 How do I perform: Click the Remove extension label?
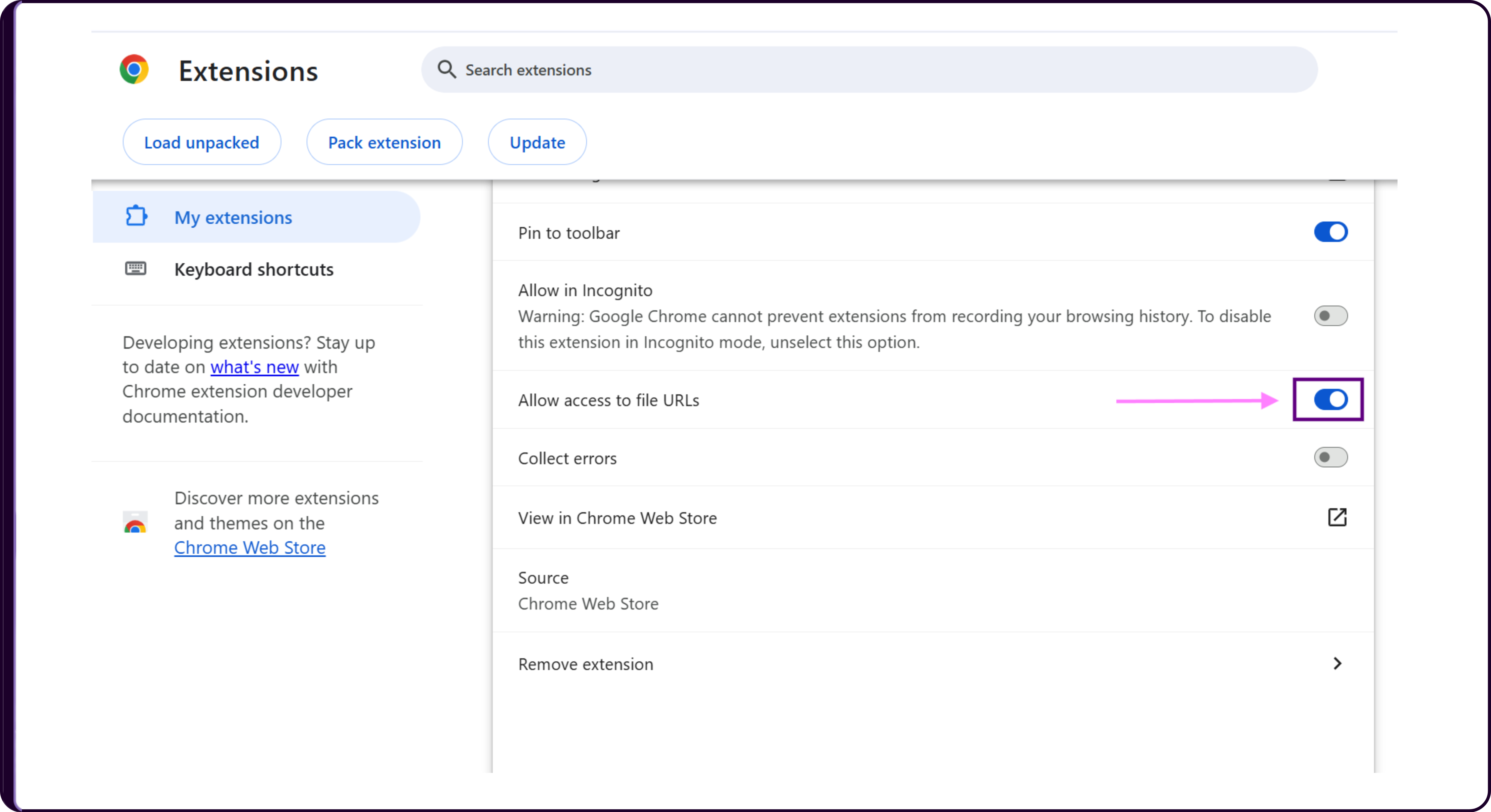586,664
